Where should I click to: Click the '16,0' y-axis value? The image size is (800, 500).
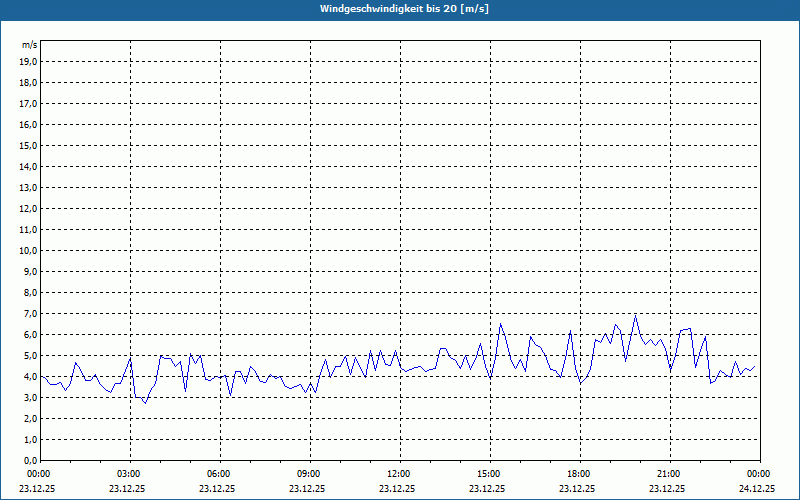(29, 124)
